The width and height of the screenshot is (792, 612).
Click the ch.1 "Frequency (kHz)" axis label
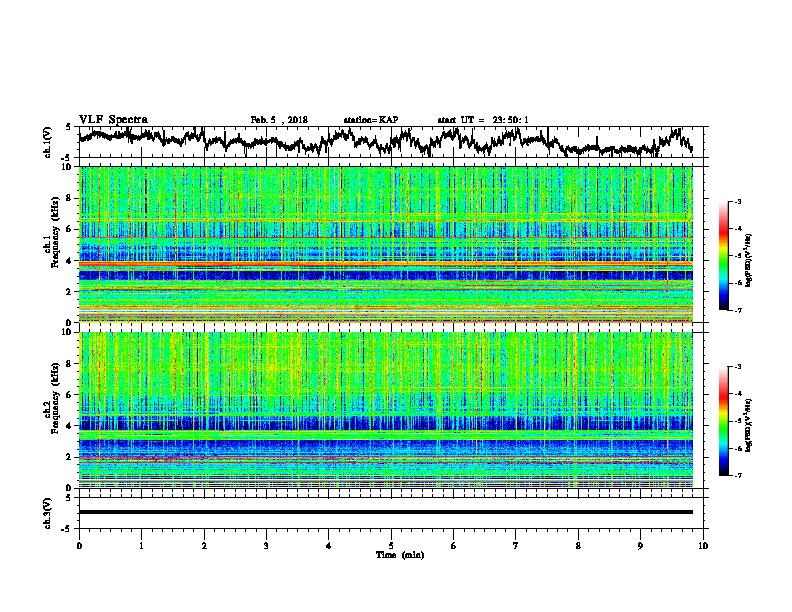point(55,232)
